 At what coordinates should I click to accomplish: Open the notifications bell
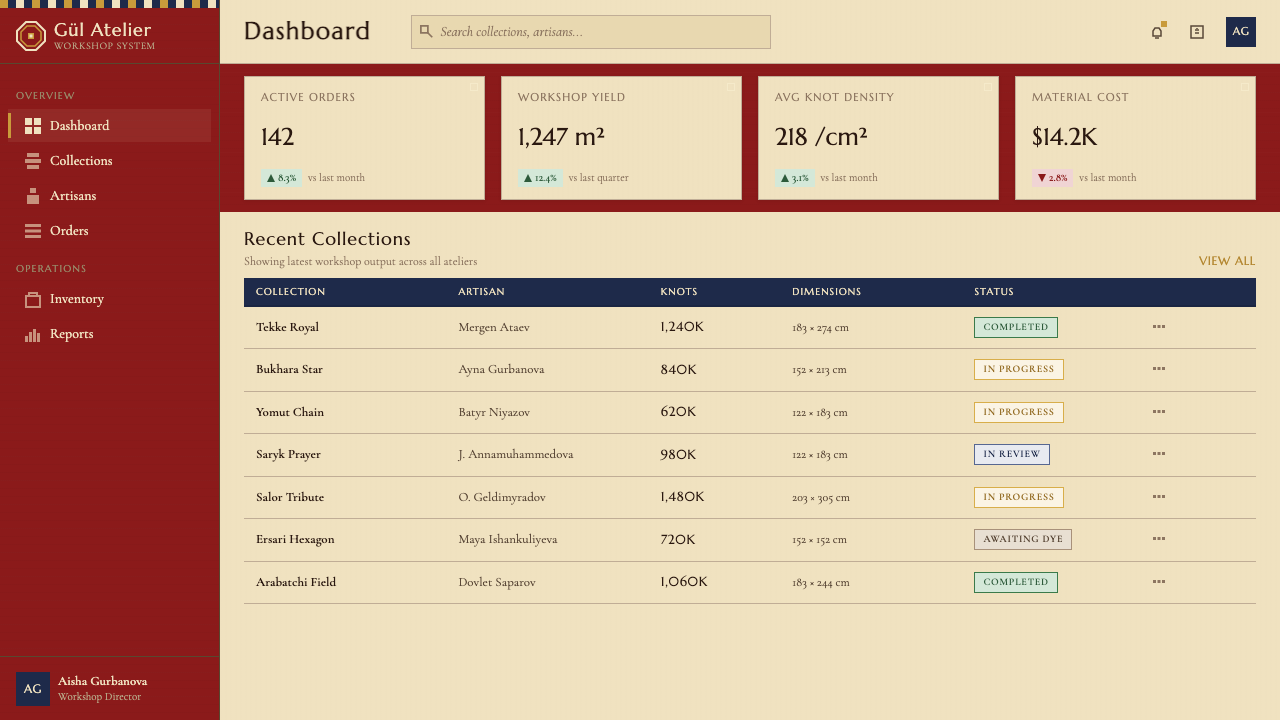pos(1157,32)
